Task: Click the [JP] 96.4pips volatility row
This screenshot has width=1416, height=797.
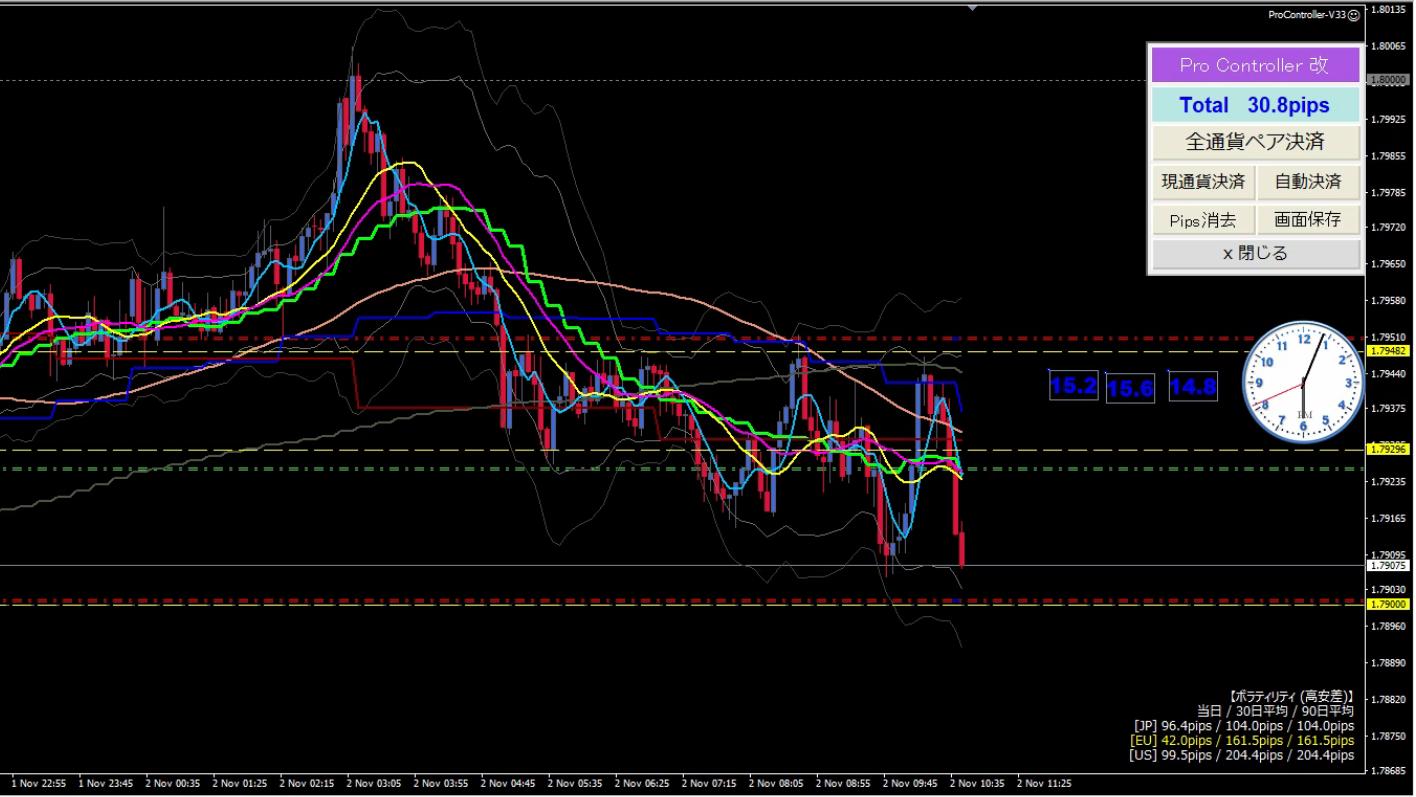Action: click(x=1244, y=726)
